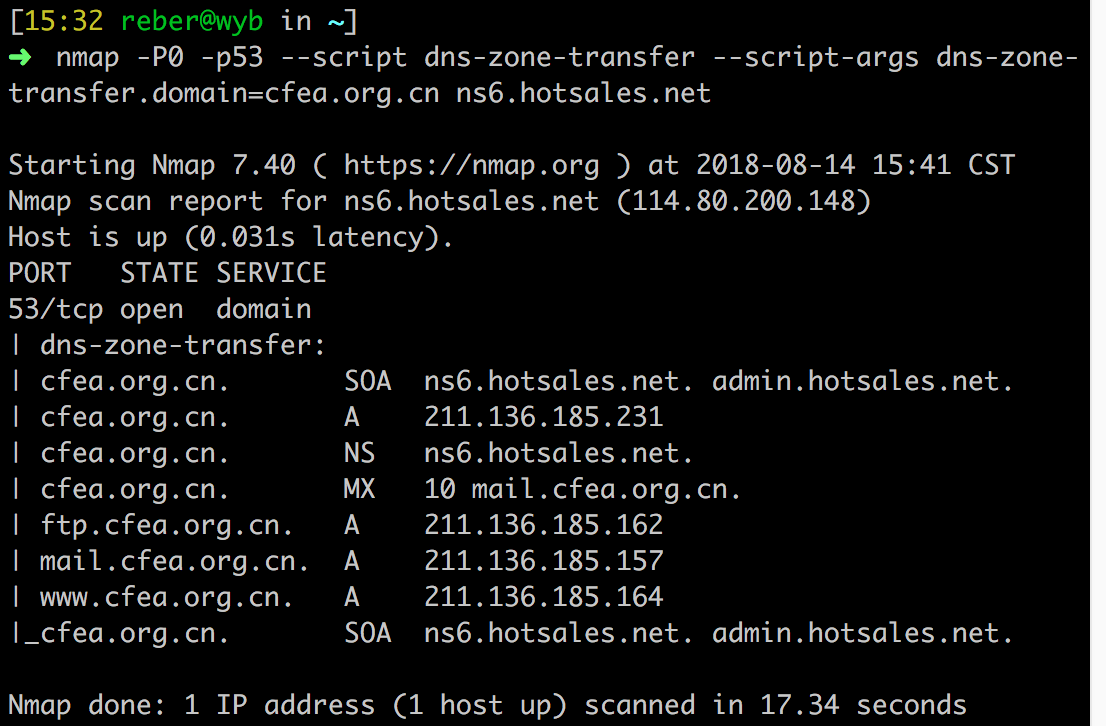Click www.cfea.org.cn hostname entry
This screenshot has width=1106, height=726.
tap(166, 598)
